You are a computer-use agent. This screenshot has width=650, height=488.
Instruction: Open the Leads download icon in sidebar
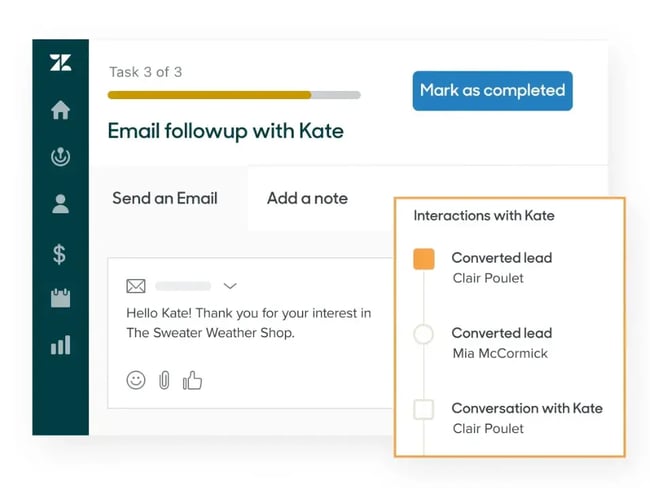tap(61, 157)
